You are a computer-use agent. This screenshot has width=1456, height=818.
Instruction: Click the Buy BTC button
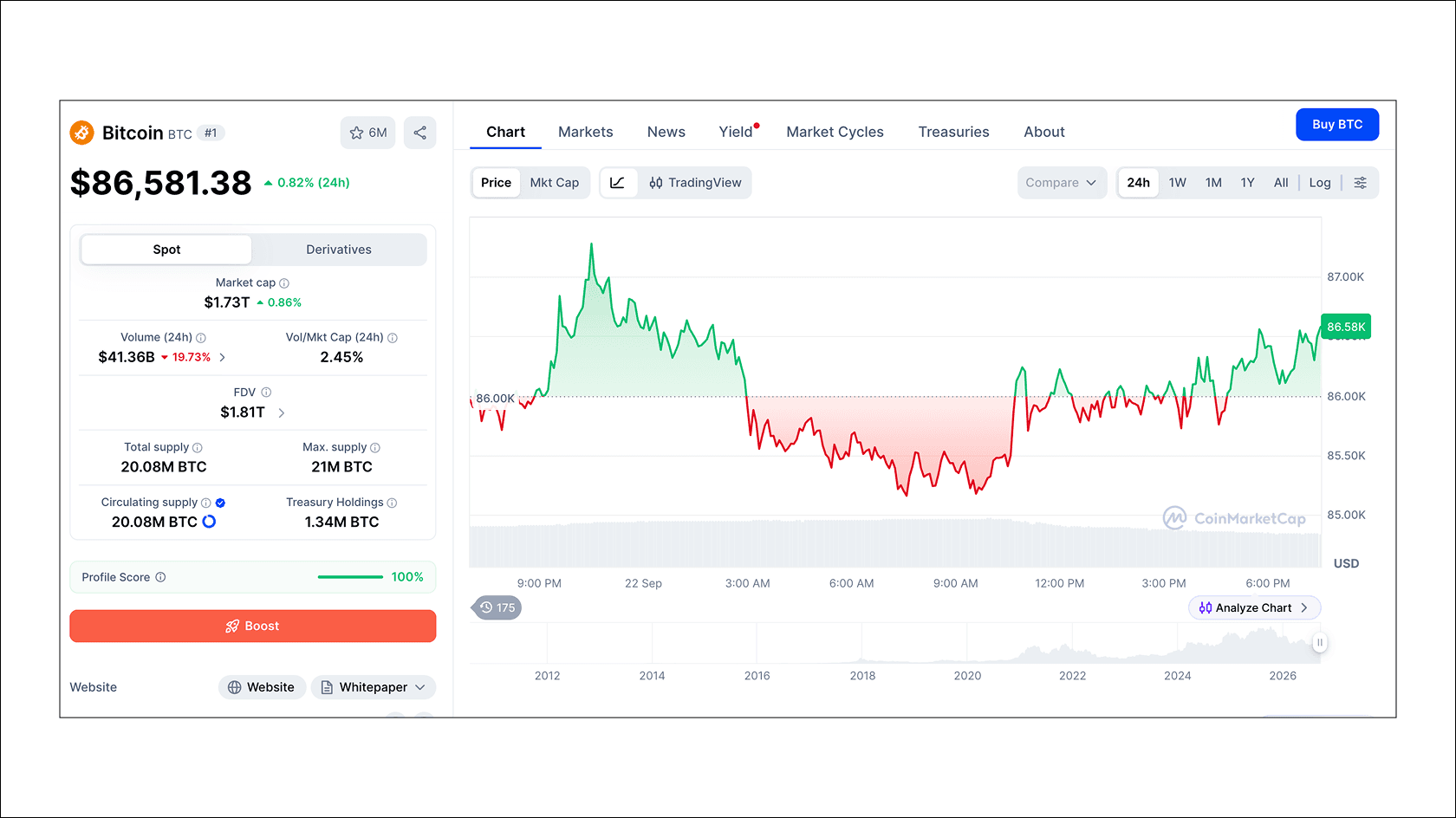pos(1337,124)
